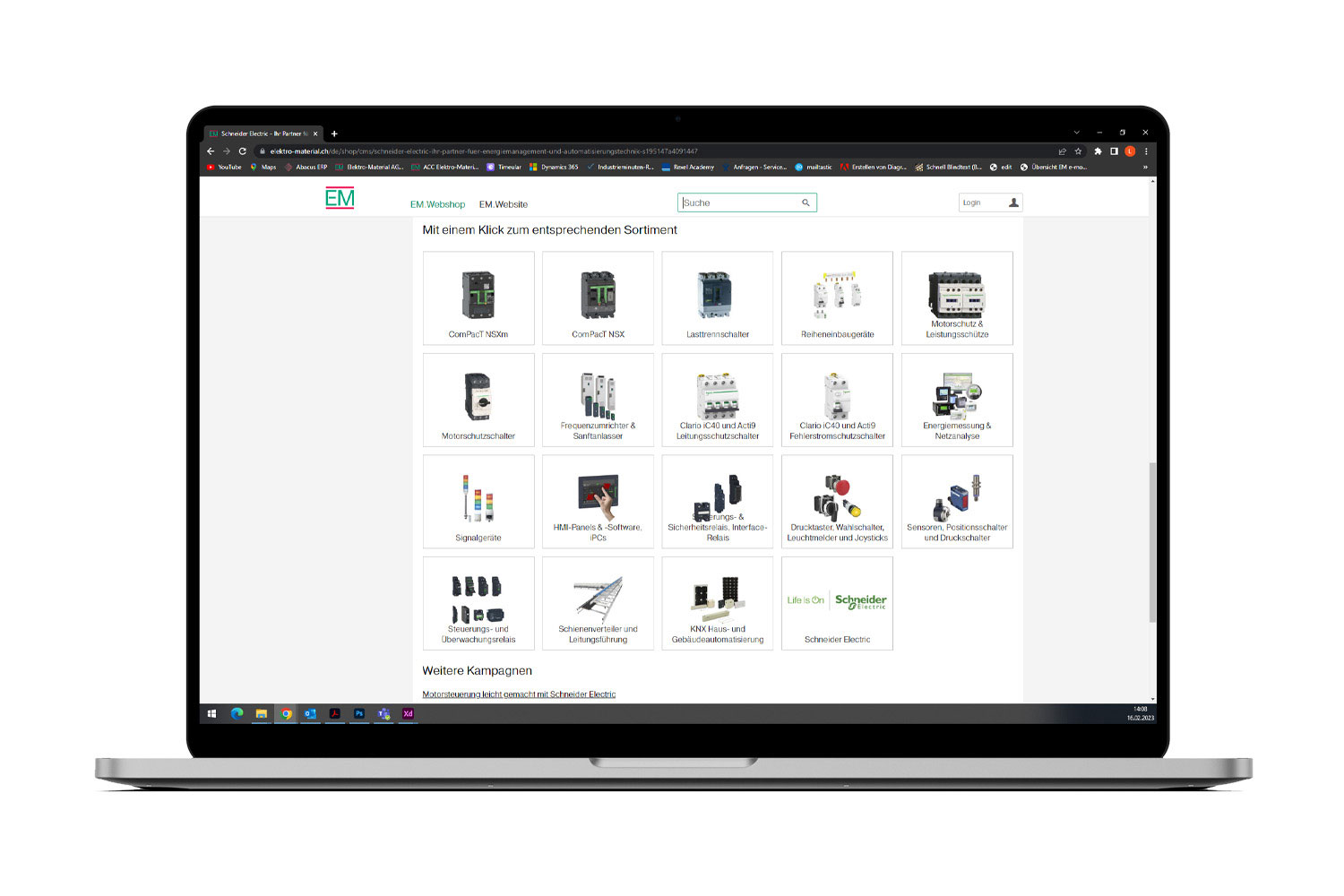
Task: Open the Timeular bookmark
Action: [x=504, y=167]
